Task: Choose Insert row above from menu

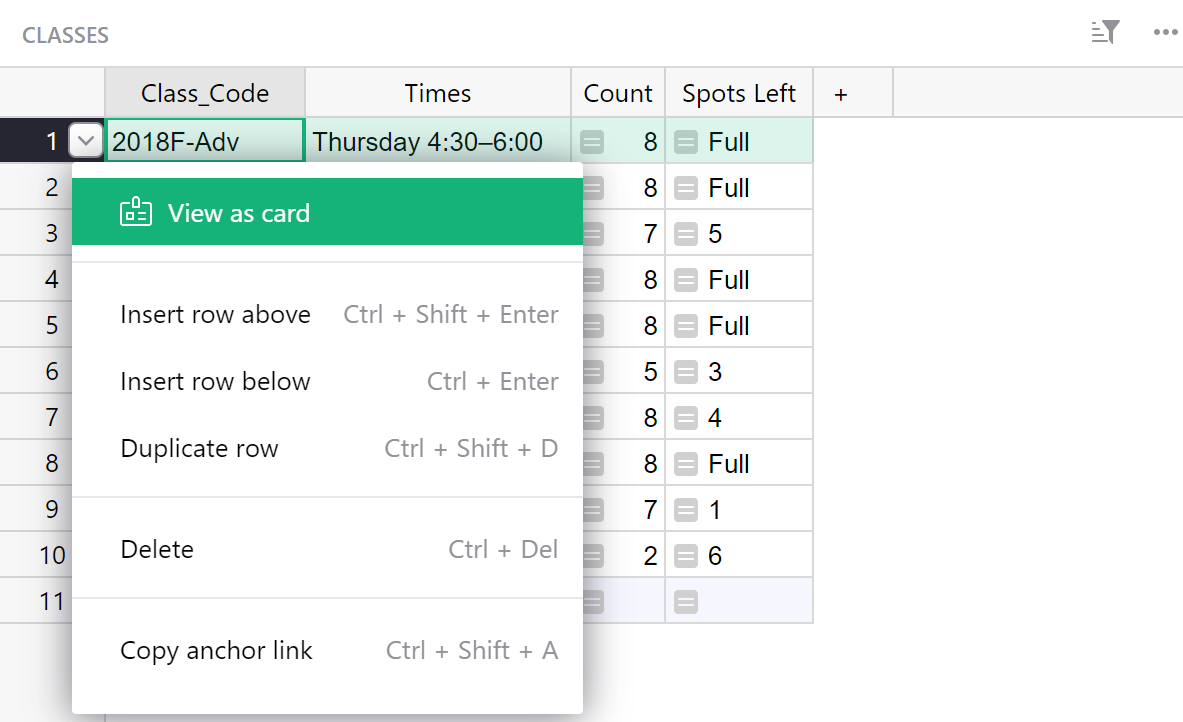Action: coord(215,315)
